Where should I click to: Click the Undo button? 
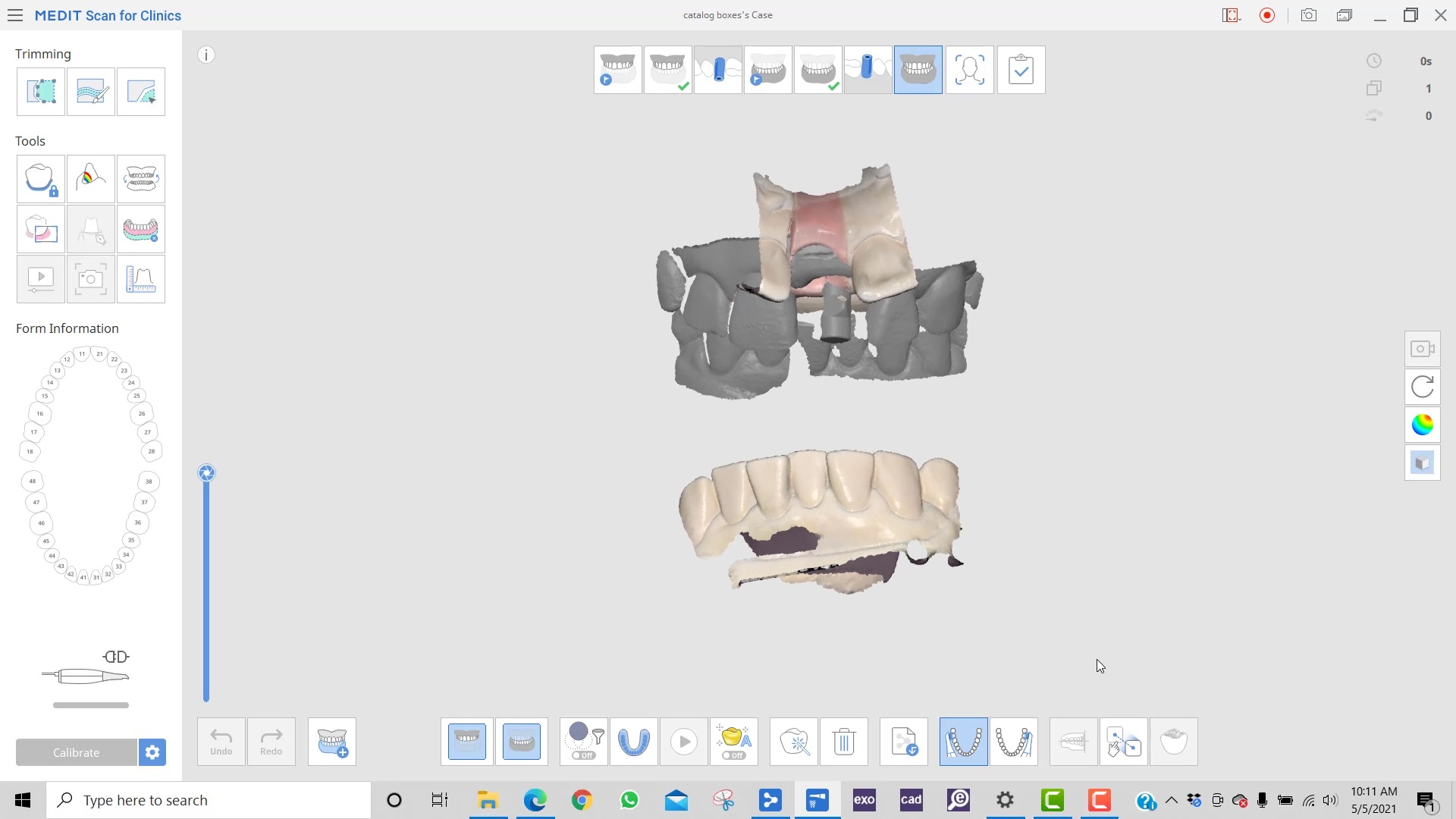[x=221, y=742]
